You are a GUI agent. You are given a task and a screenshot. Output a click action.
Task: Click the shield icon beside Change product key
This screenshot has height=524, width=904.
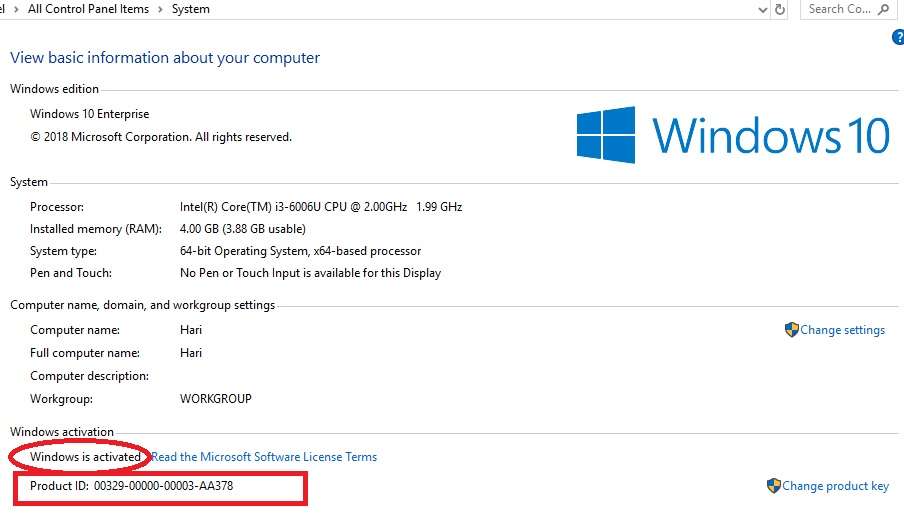coord(774,486)
